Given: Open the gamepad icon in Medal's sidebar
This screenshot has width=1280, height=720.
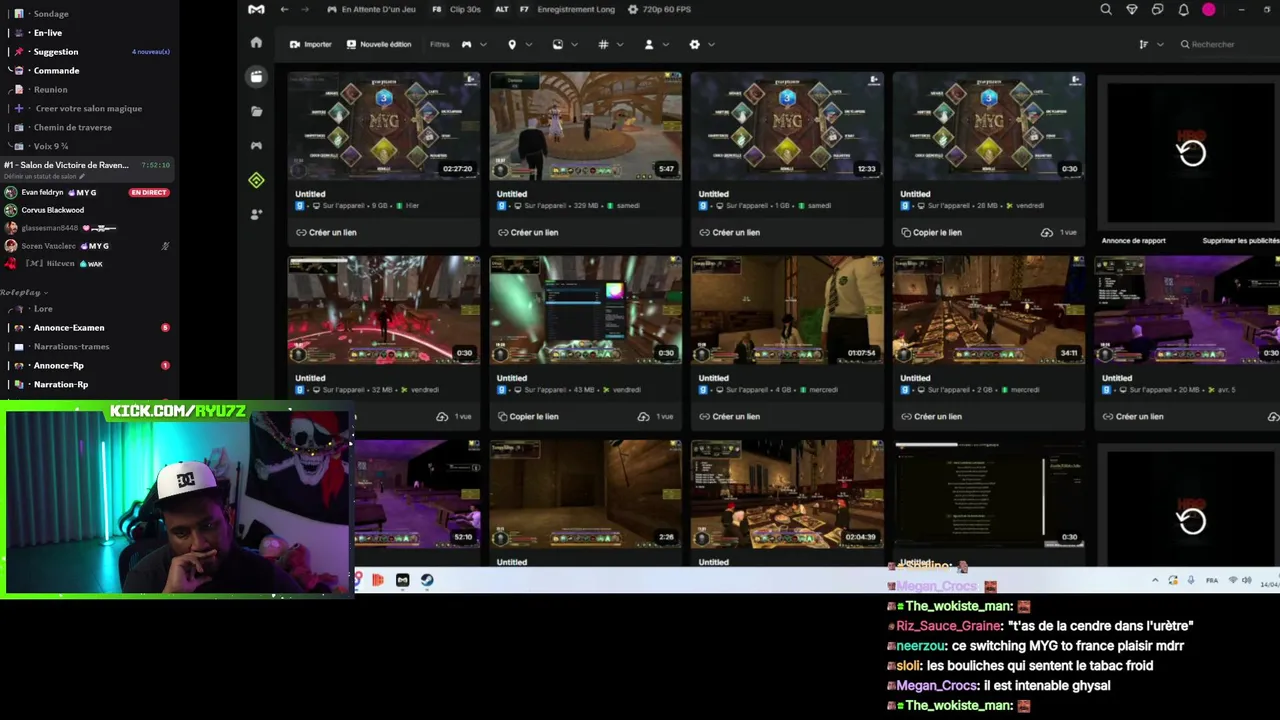Looking at the screenshot, I should 256,145.
